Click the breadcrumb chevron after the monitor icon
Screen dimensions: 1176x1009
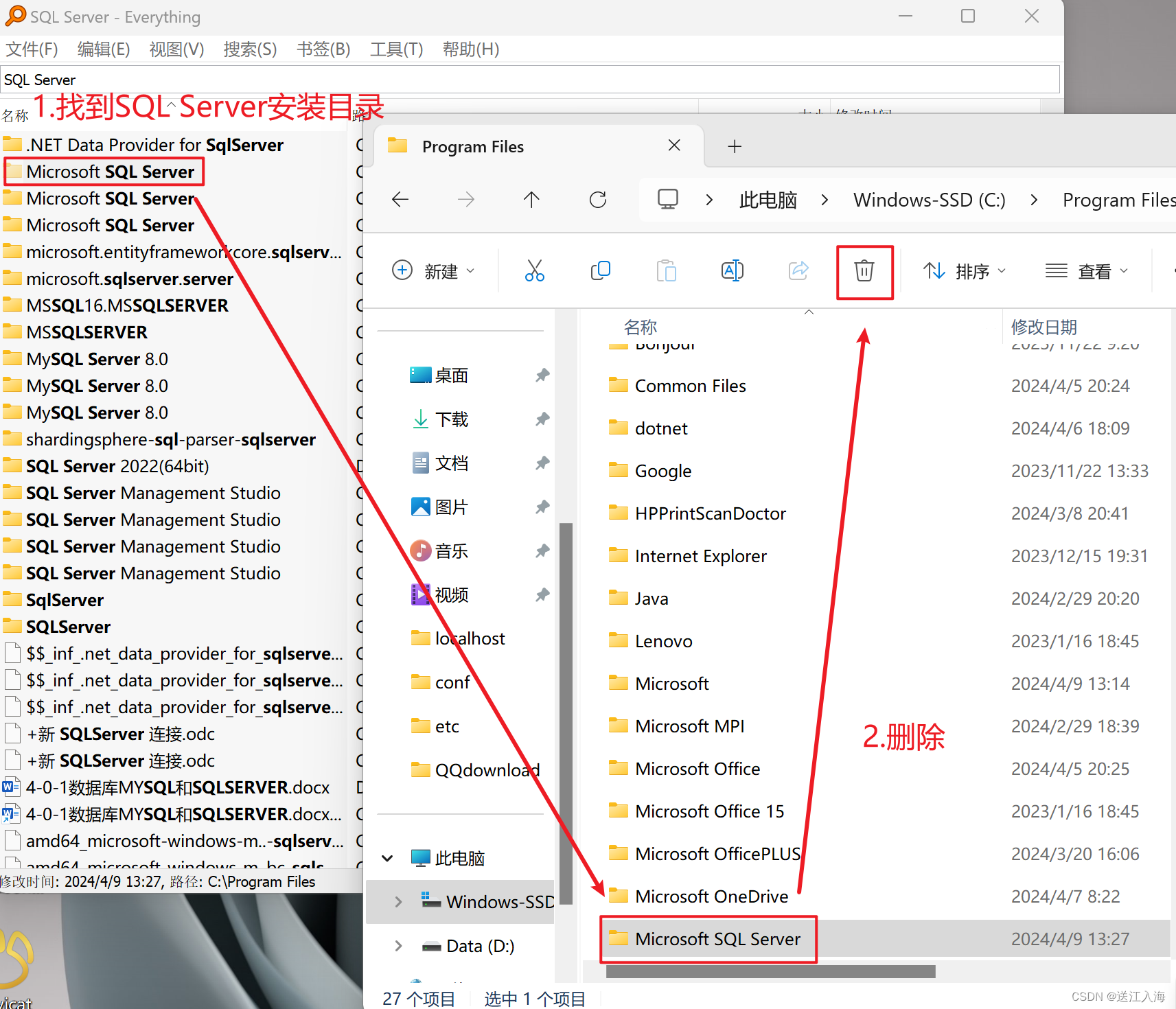pos(709,200)
